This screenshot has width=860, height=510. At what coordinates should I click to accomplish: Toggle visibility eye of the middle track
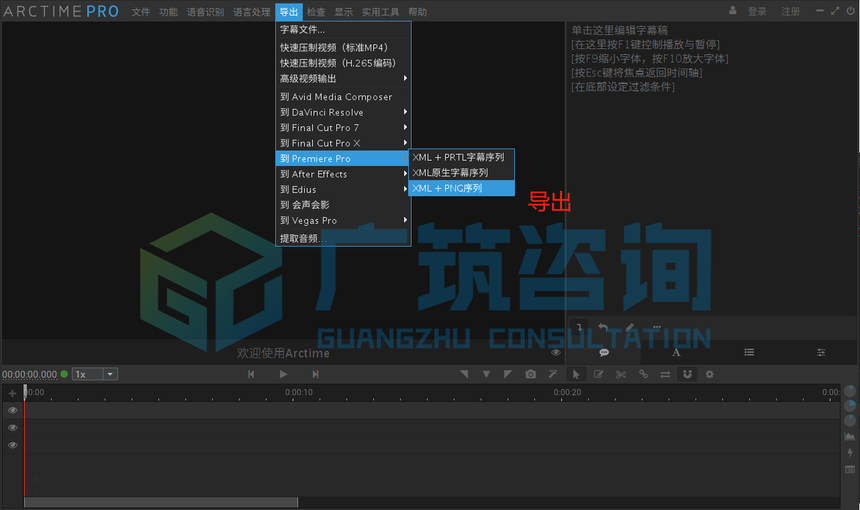[13, 428]
